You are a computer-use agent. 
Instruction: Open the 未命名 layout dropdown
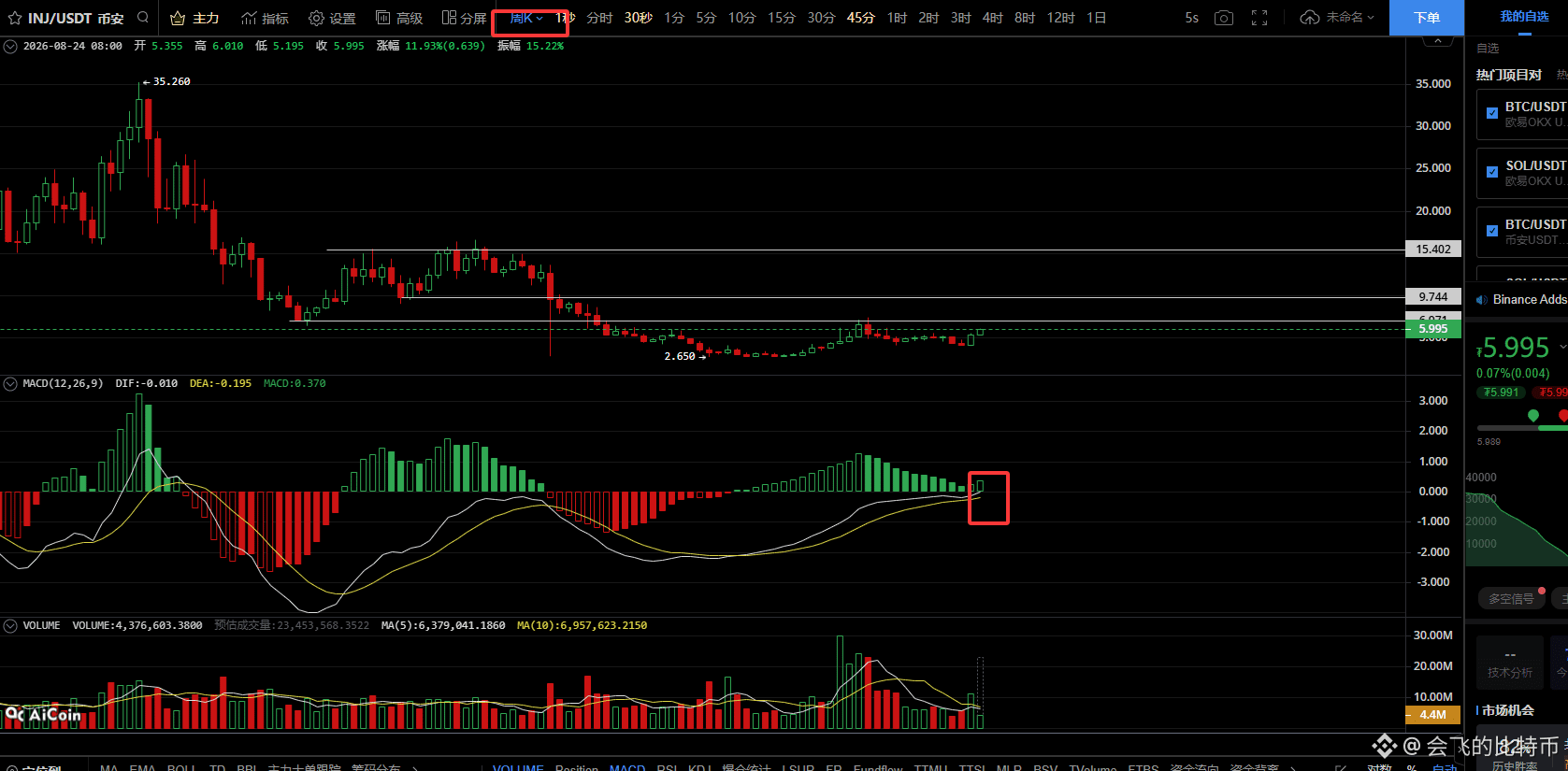(1350, 18)
